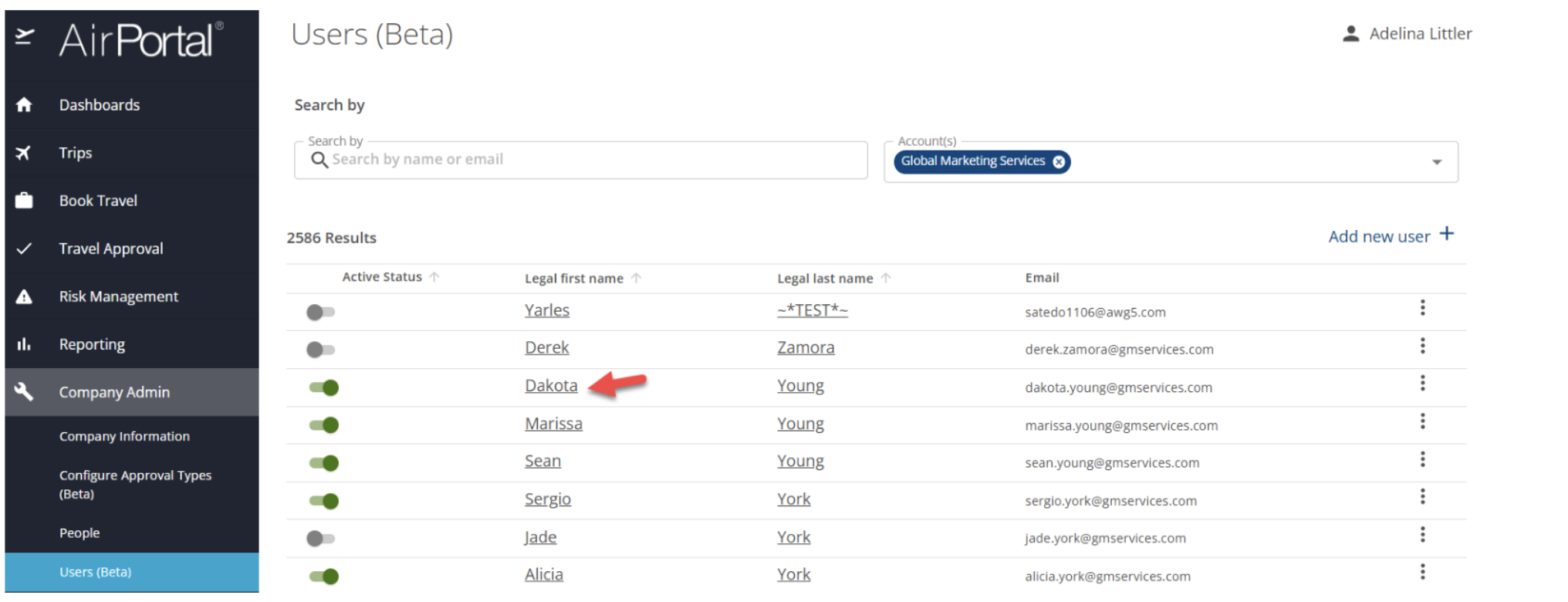Click the Email column header
Viewport: 1568px width, 602px height.
tap(1042, 278)
